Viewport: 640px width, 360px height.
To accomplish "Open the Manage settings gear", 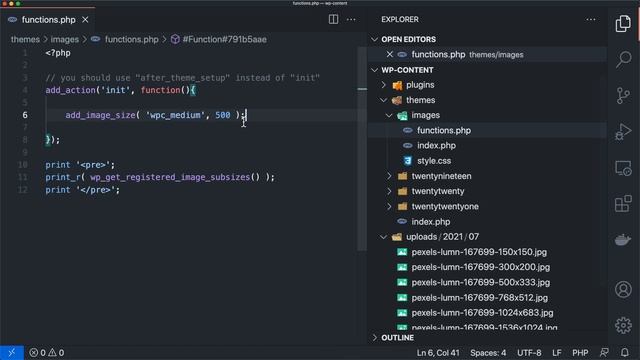I will pos(623,325).
